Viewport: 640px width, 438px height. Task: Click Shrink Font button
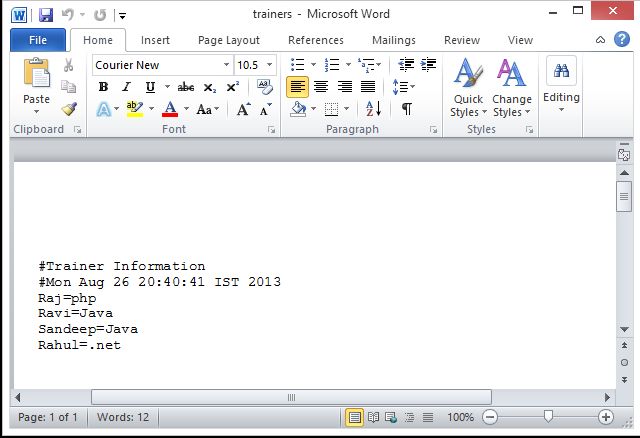(x=265, y=109)
